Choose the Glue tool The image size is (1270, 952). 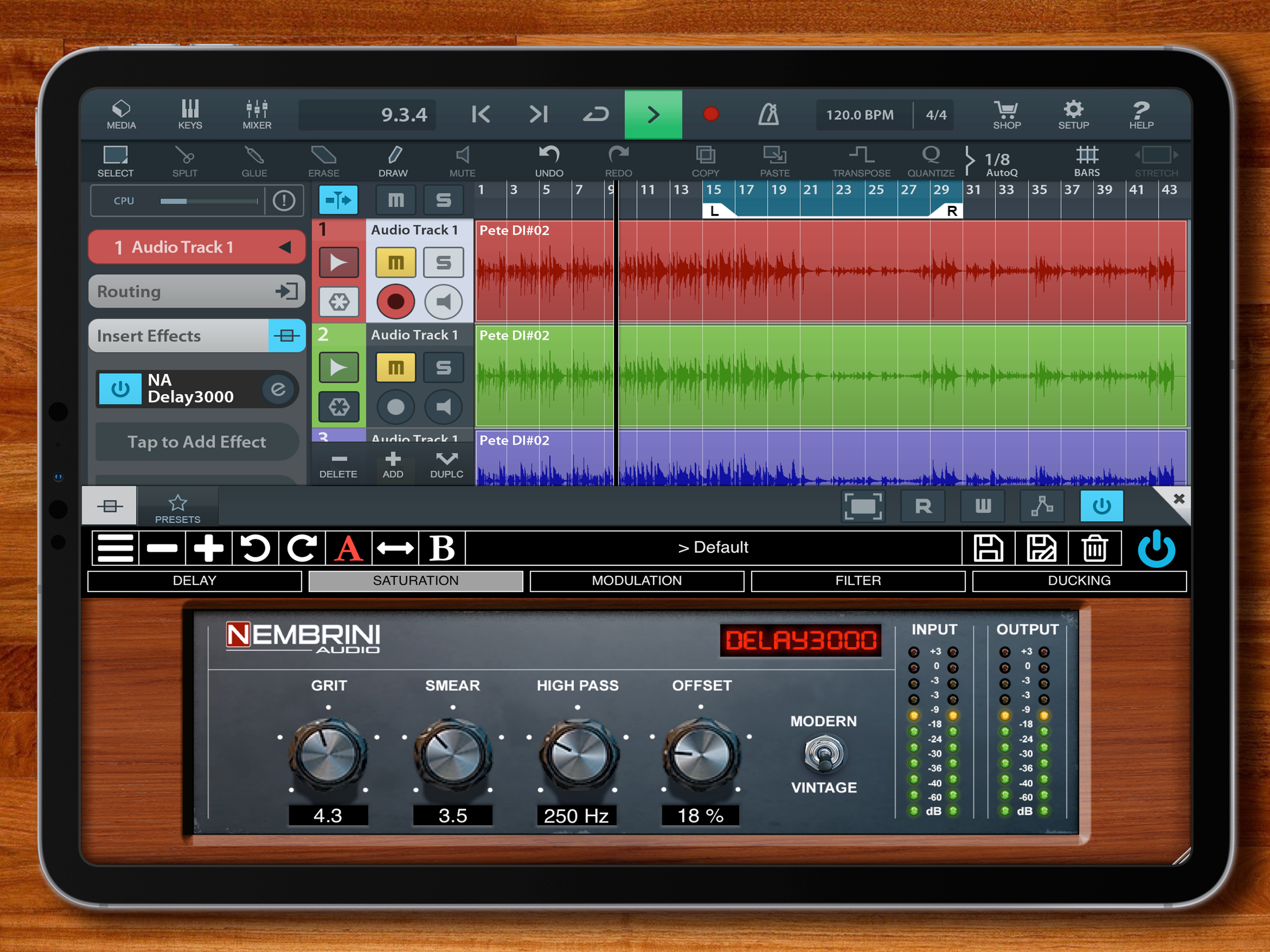click(x=254, y=161)
